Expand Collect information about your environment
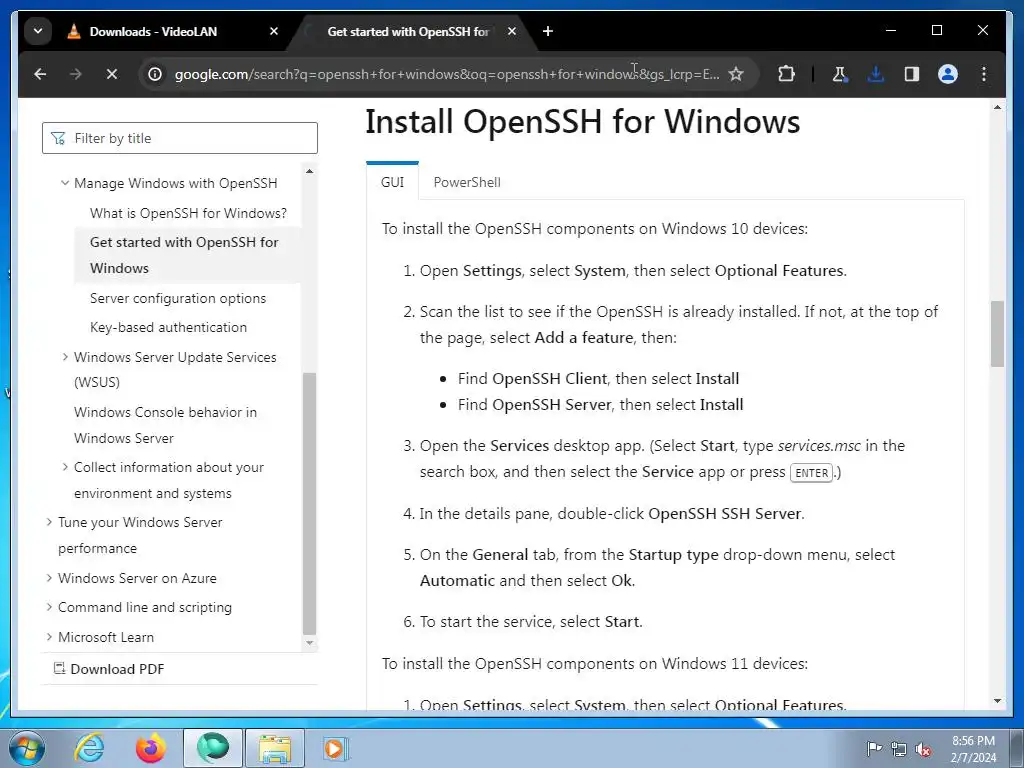The width and height of the screenshot is (1024, 768). point(65,468)
